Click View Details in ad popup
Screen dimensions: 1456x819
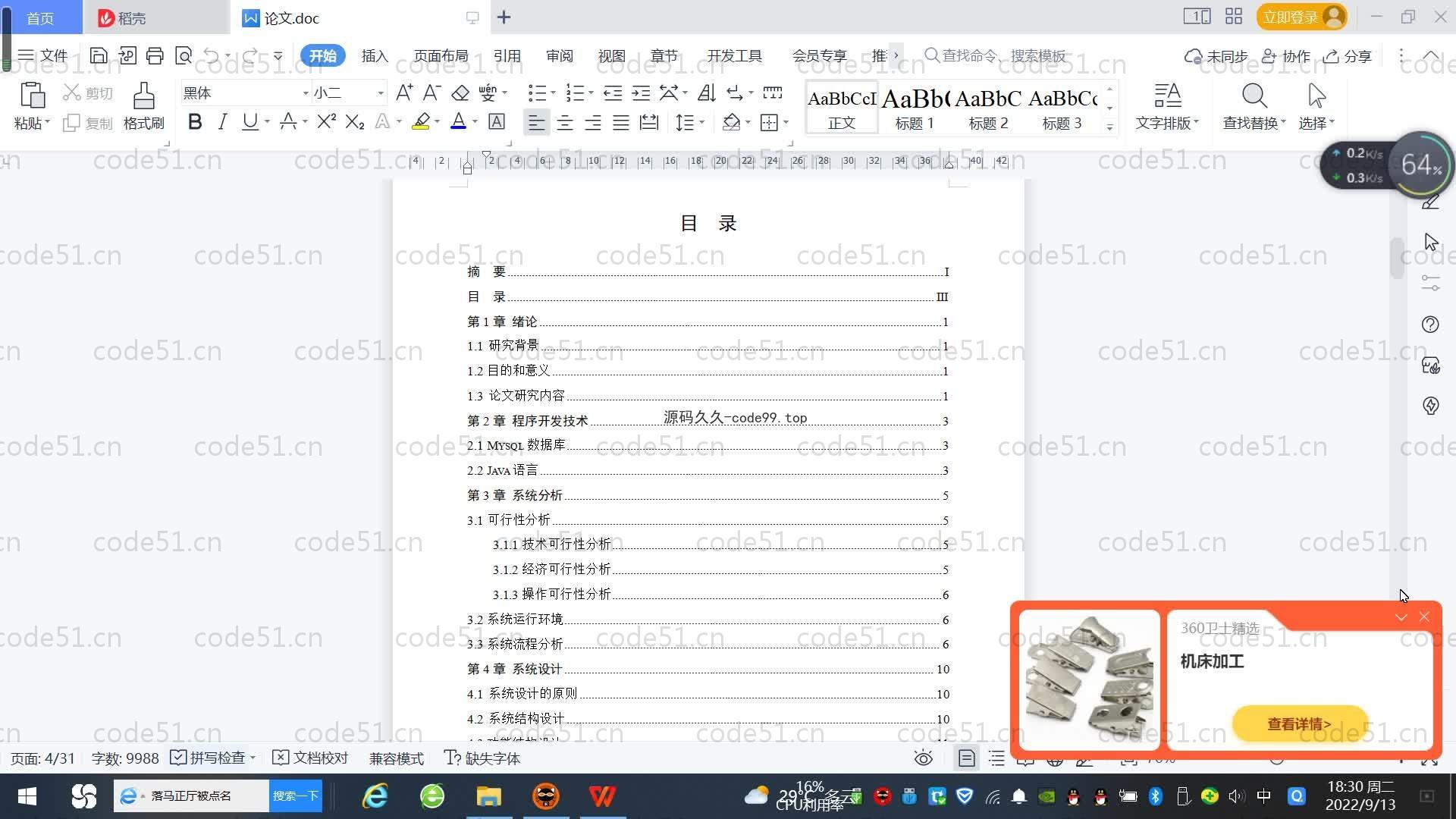coord(1299,723)
